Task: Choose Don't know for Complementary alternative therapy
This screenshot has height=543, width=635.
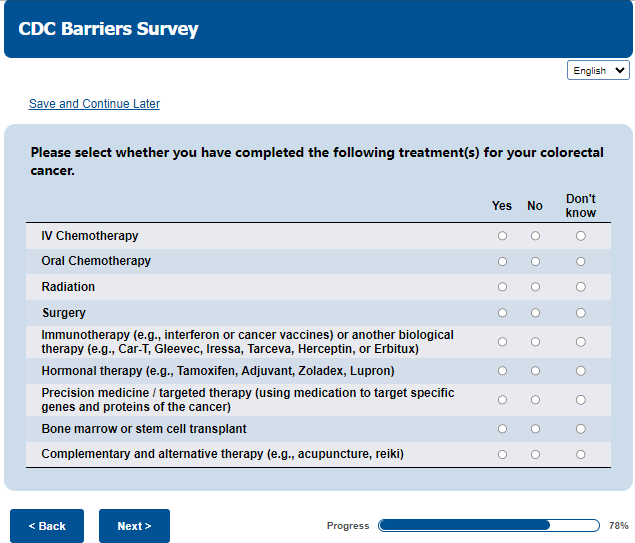Action: pyautogui.click(x=581, y=455)
